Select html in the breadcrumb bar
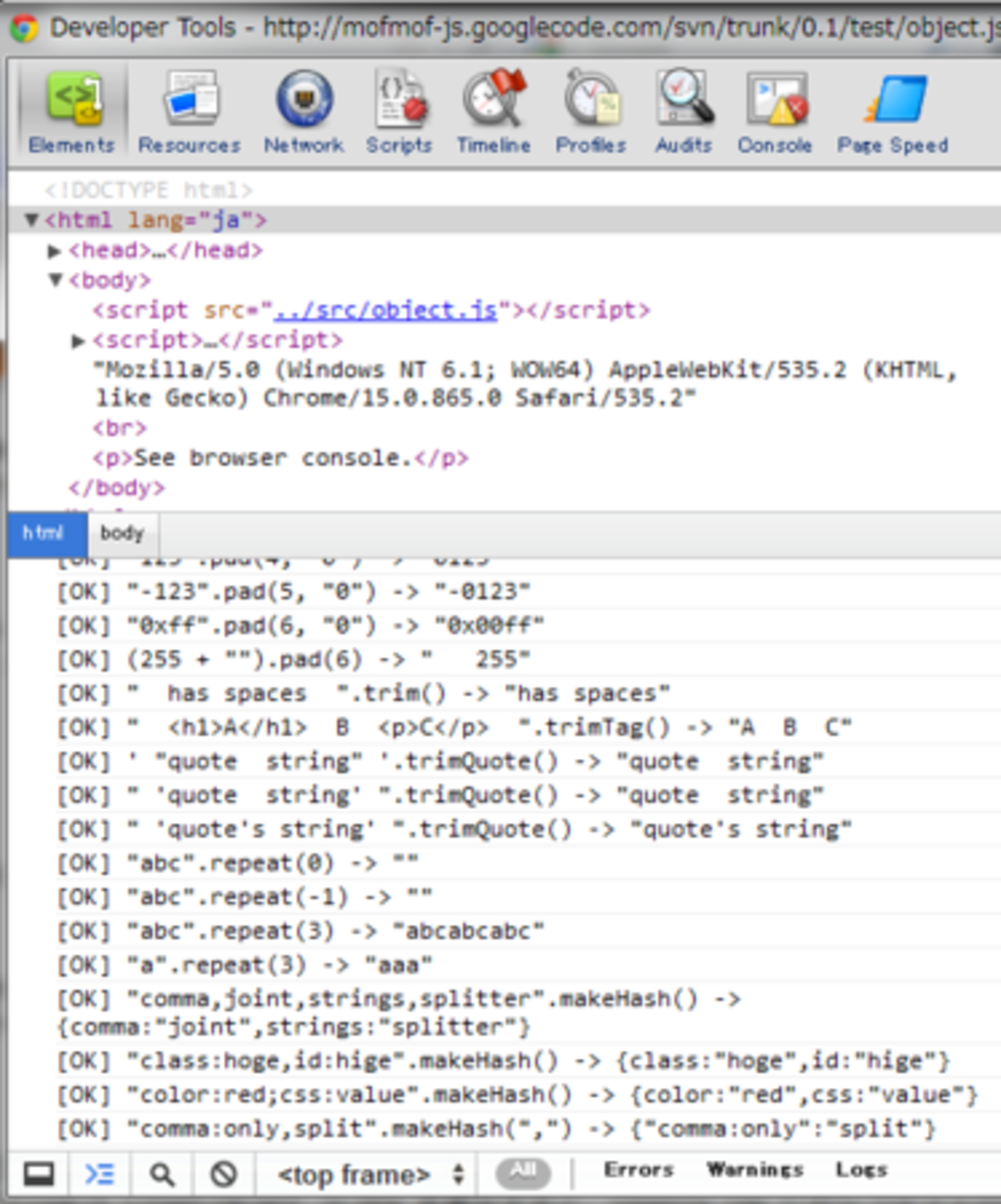The width and height of the screenshot is (1001, 1204). point(43,533)
